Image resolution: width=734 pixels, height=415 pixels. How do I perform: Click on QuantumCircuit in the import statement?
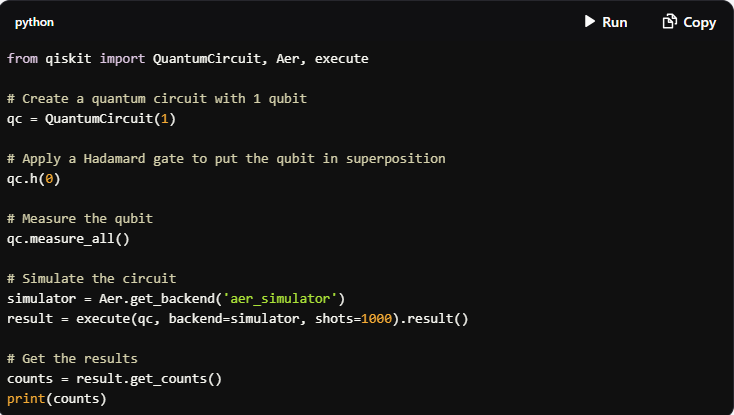point(206,58)
